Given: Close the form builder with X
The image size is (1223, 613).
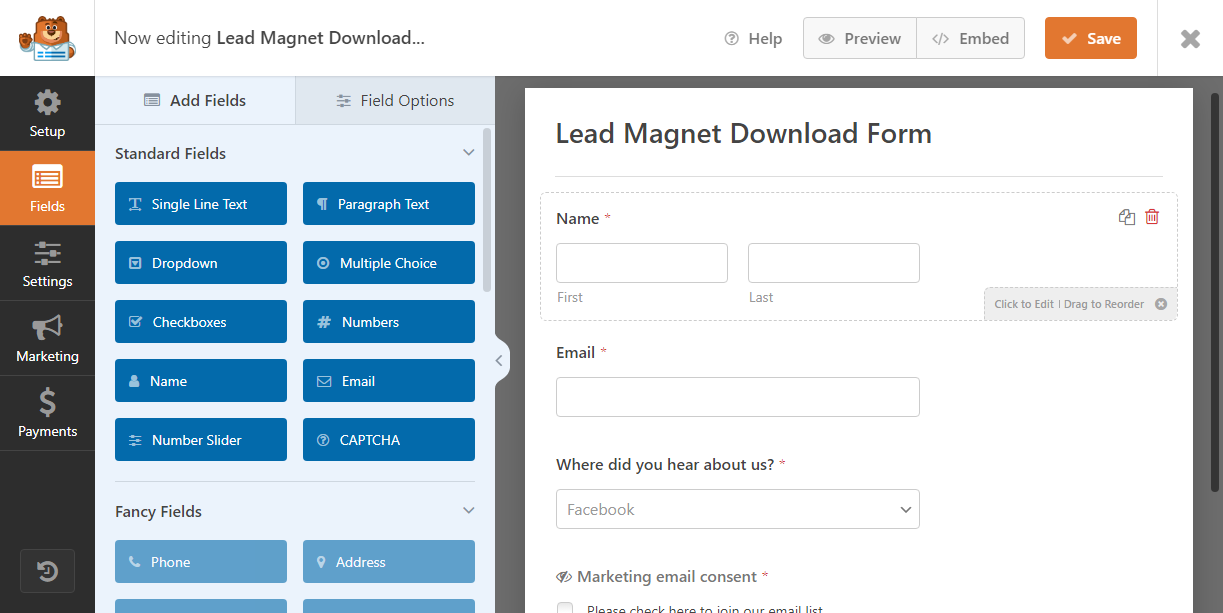Looking at the screenshot, I should [x=1190, y=38].
